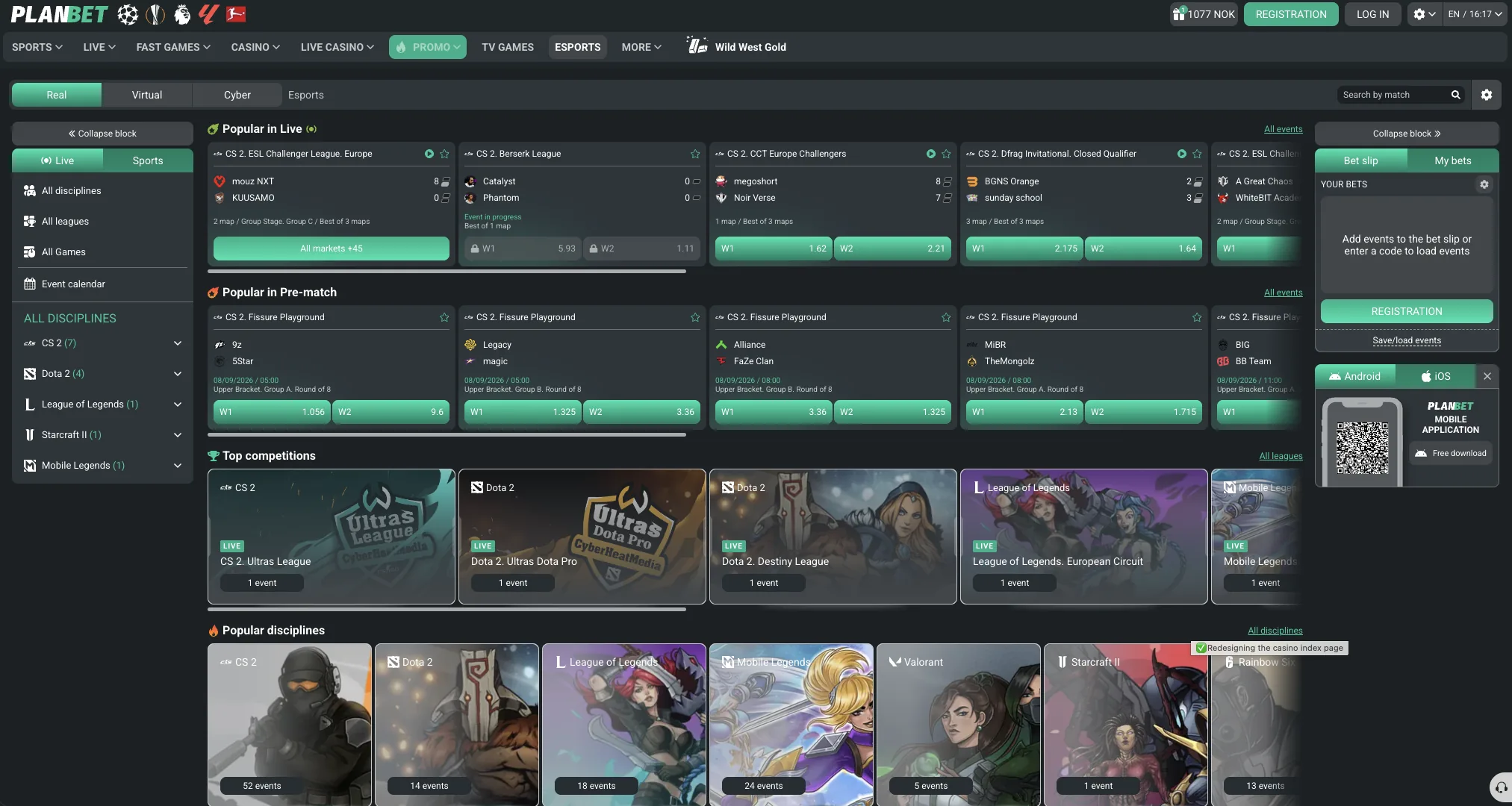The image size is (1512, 806).
Task: Click Popular in Live horizontal scrollbar
Action: (447, 272)
